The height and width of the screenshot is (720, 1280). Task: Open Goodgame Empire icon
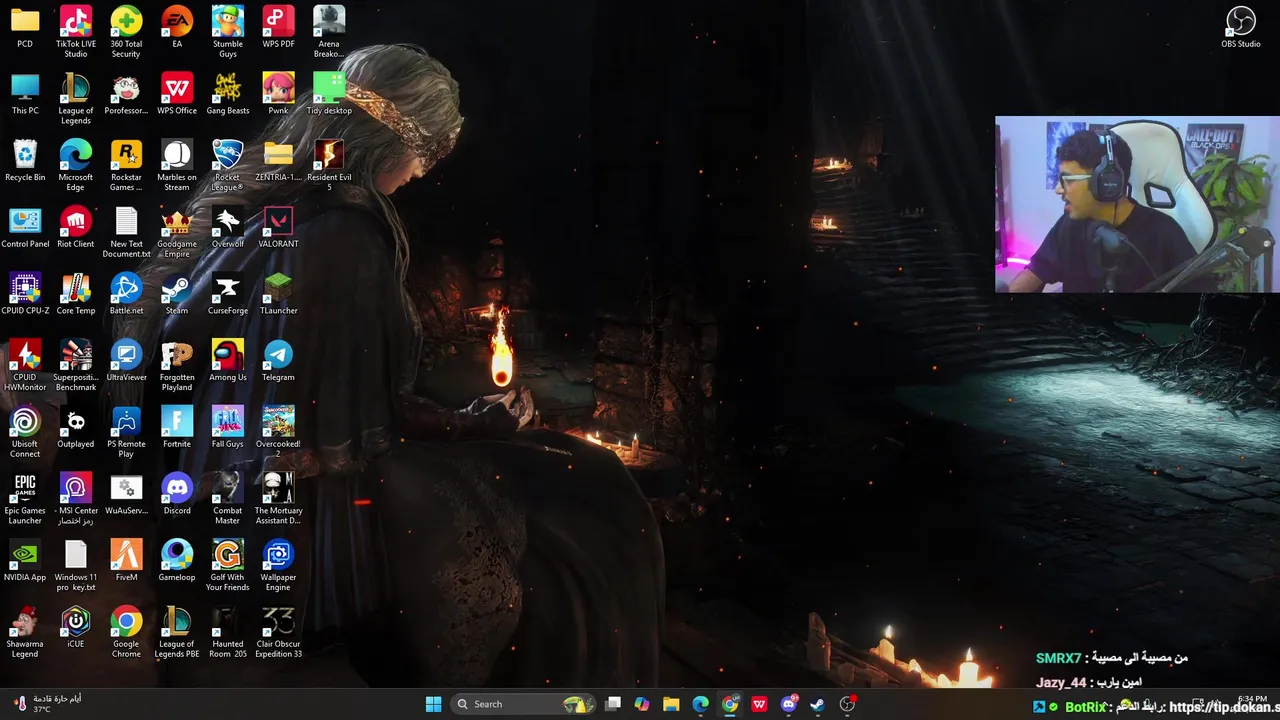177,232
